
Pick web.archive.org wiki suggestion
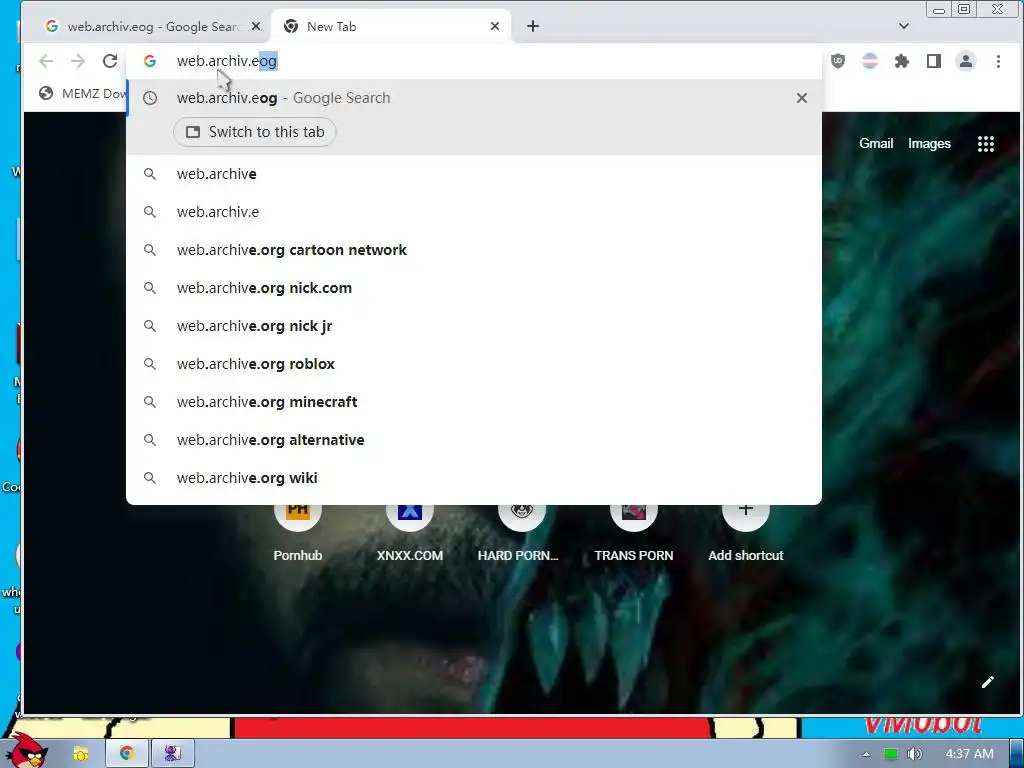point(473,477)
